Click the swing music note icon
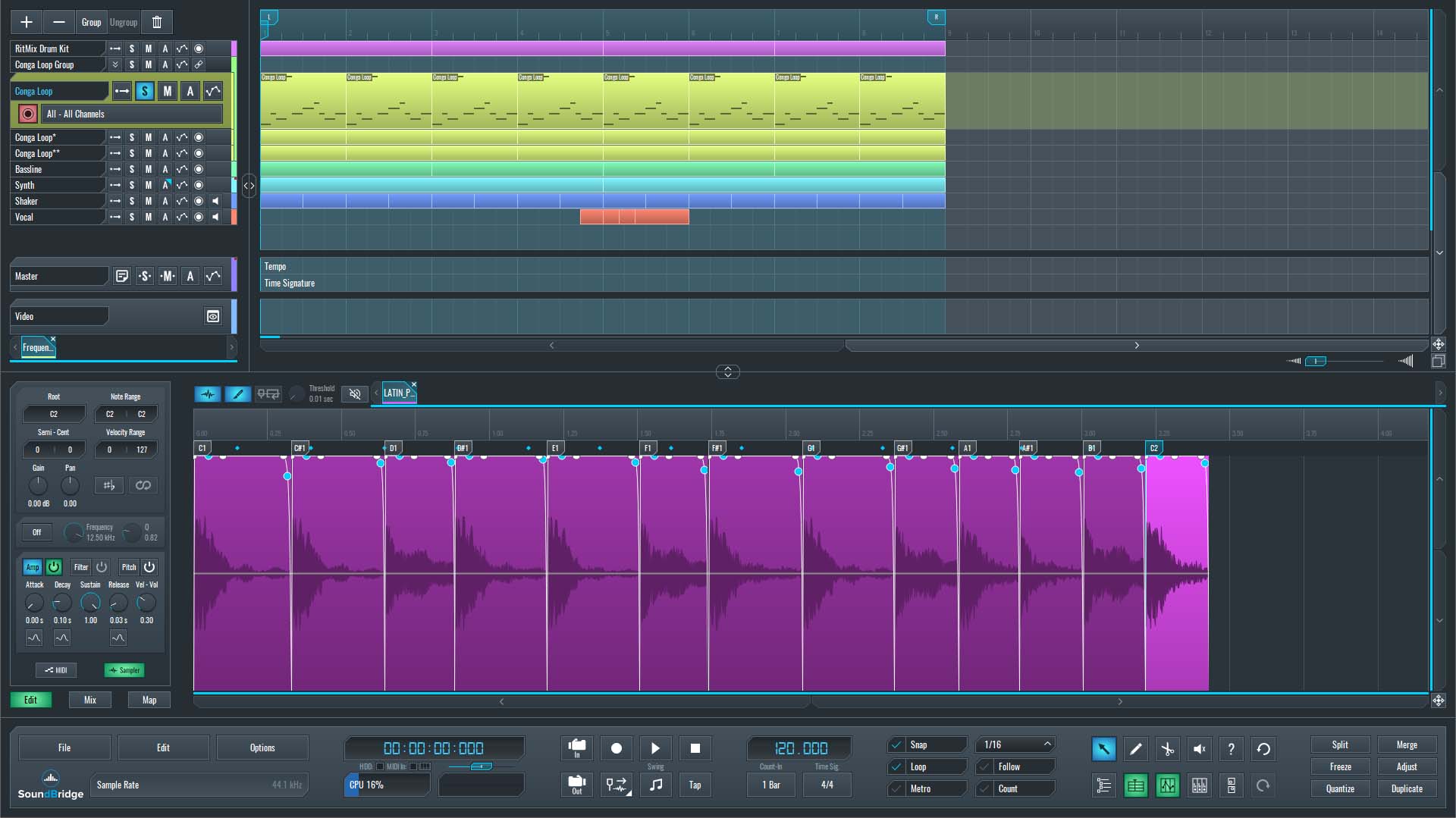 pyautogui.click(x=655, y=785)
